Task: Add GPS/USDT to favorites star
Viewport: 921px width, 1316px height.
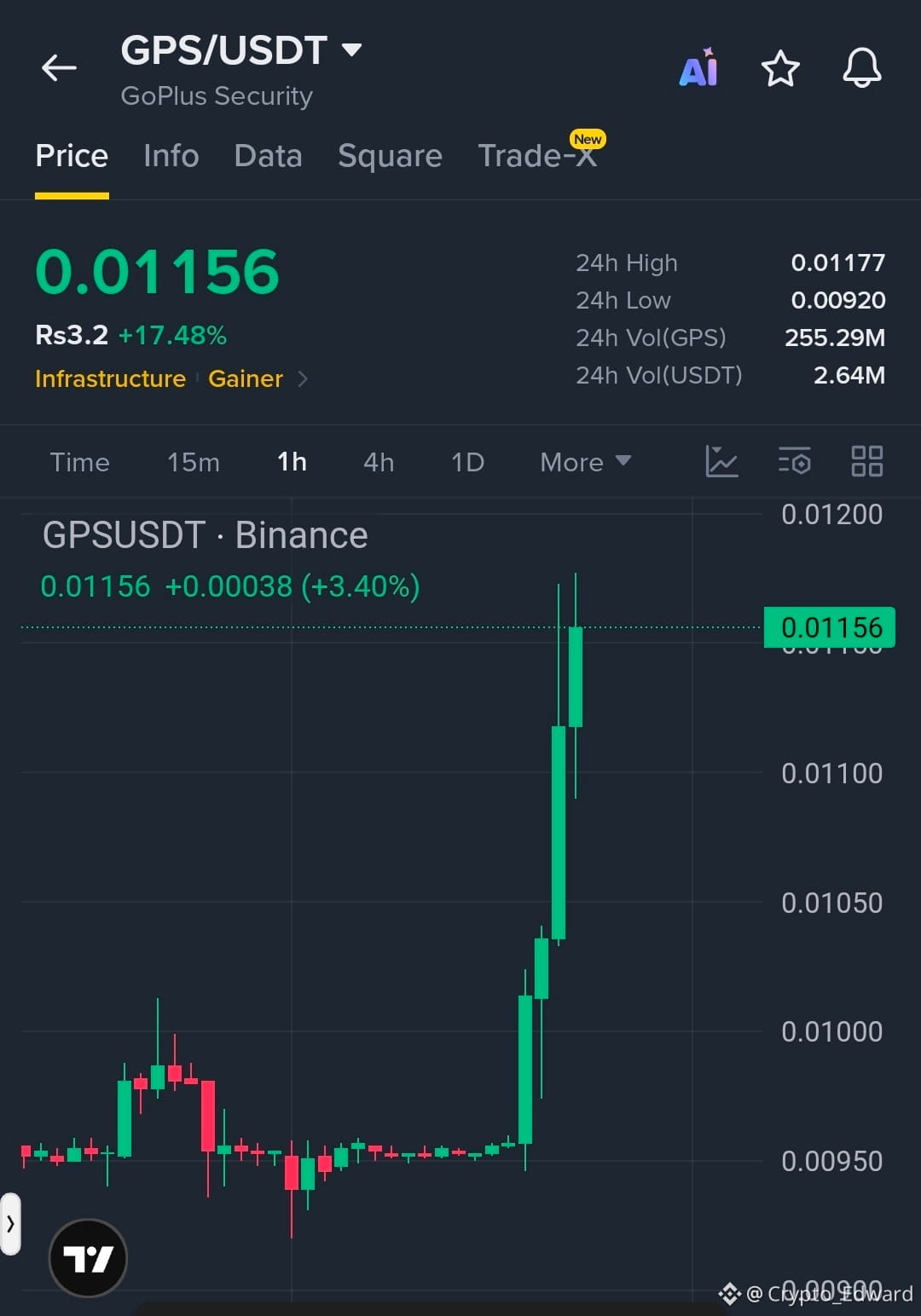Action: tap(780, 68)
